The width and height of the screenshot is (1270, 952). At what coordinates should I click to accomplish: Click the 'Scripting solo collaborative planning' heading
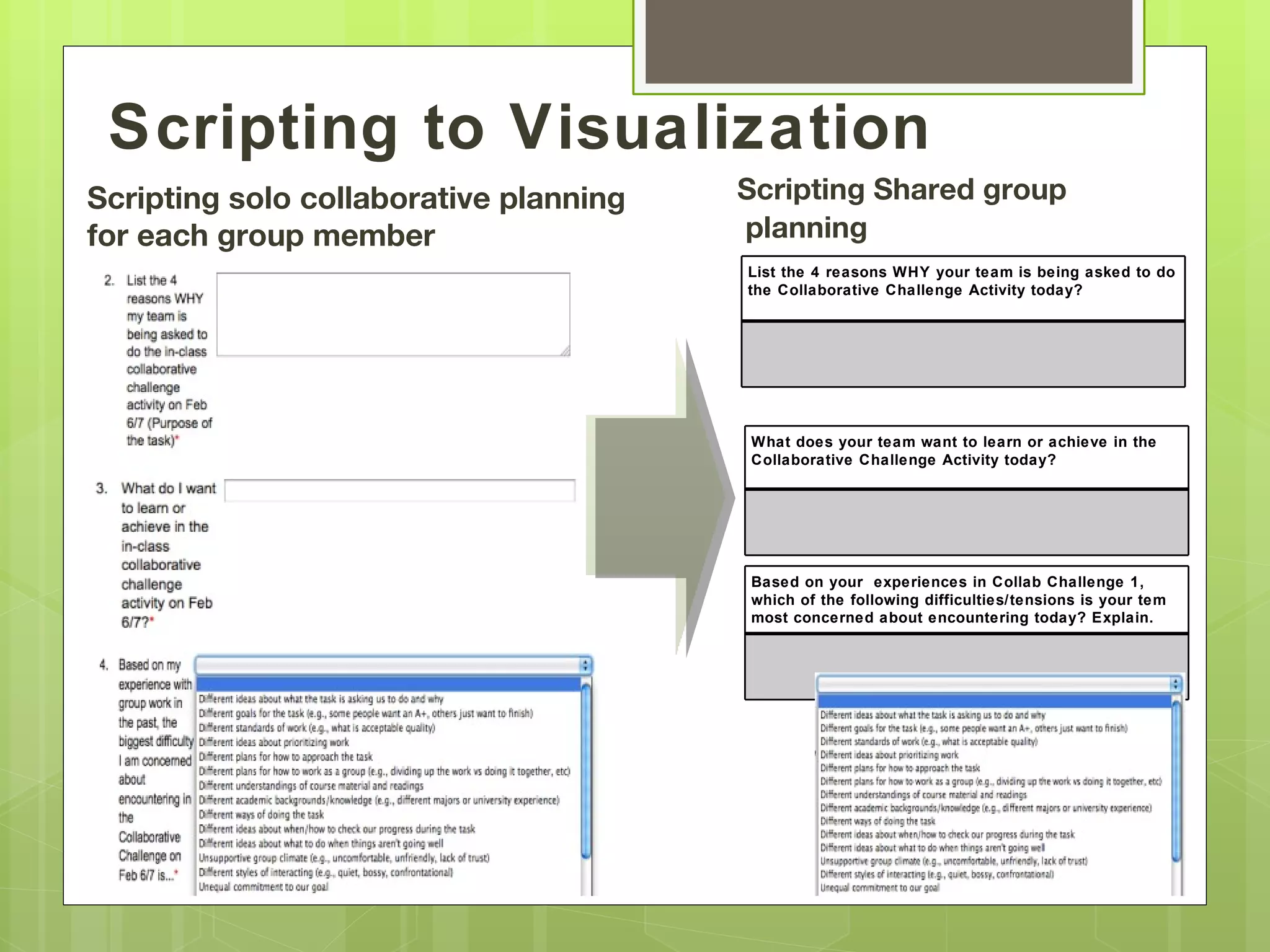click(356, 217)
